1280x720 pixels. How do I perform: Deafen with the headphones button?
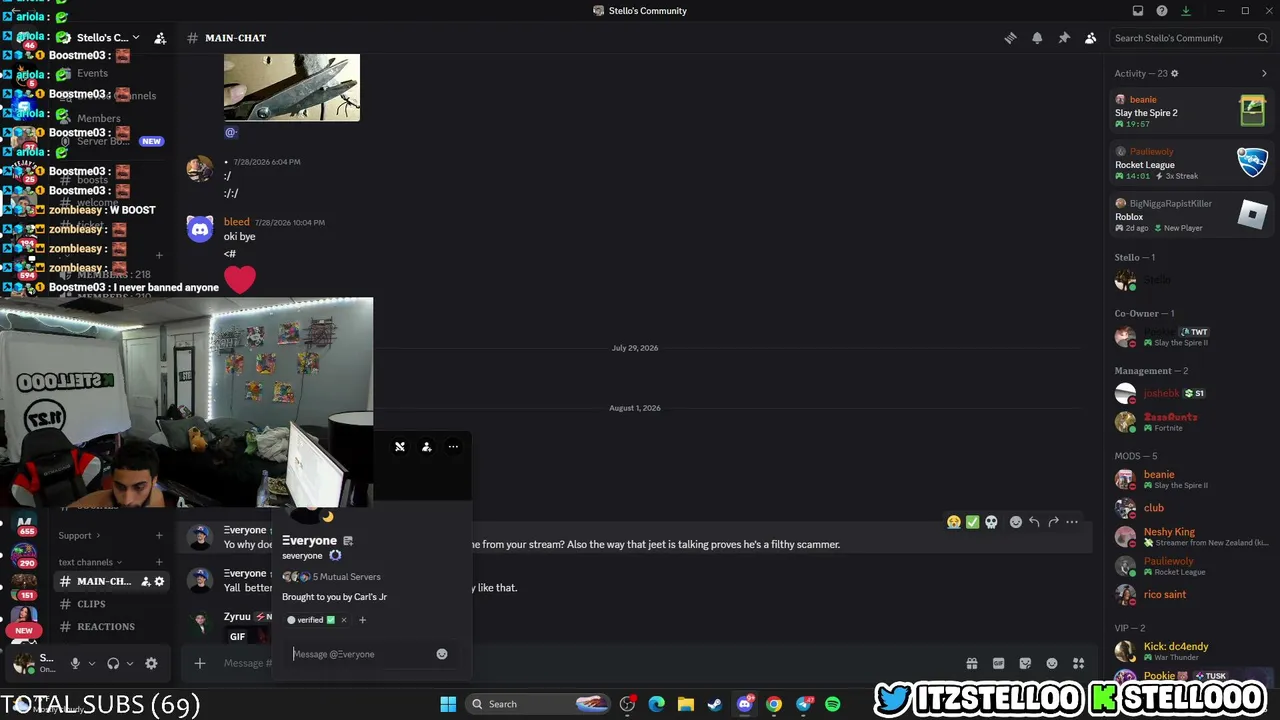(x=113, y=663)
